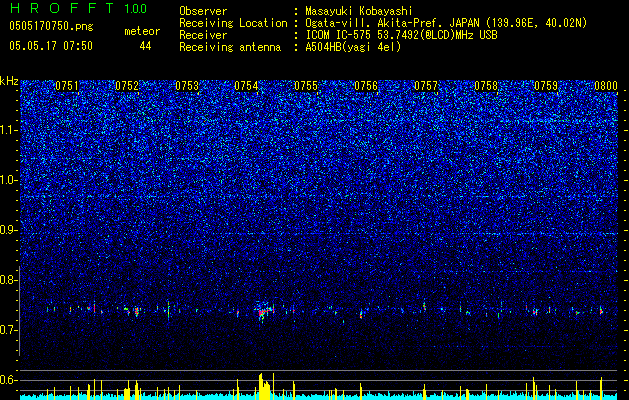Click the 0752 time marker

click(x=127, y=86)
